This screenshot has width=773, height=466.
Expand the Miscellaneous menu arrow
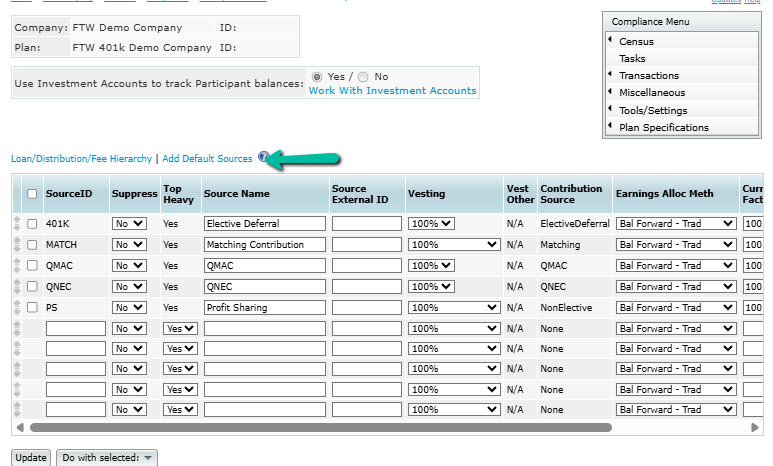610,91
